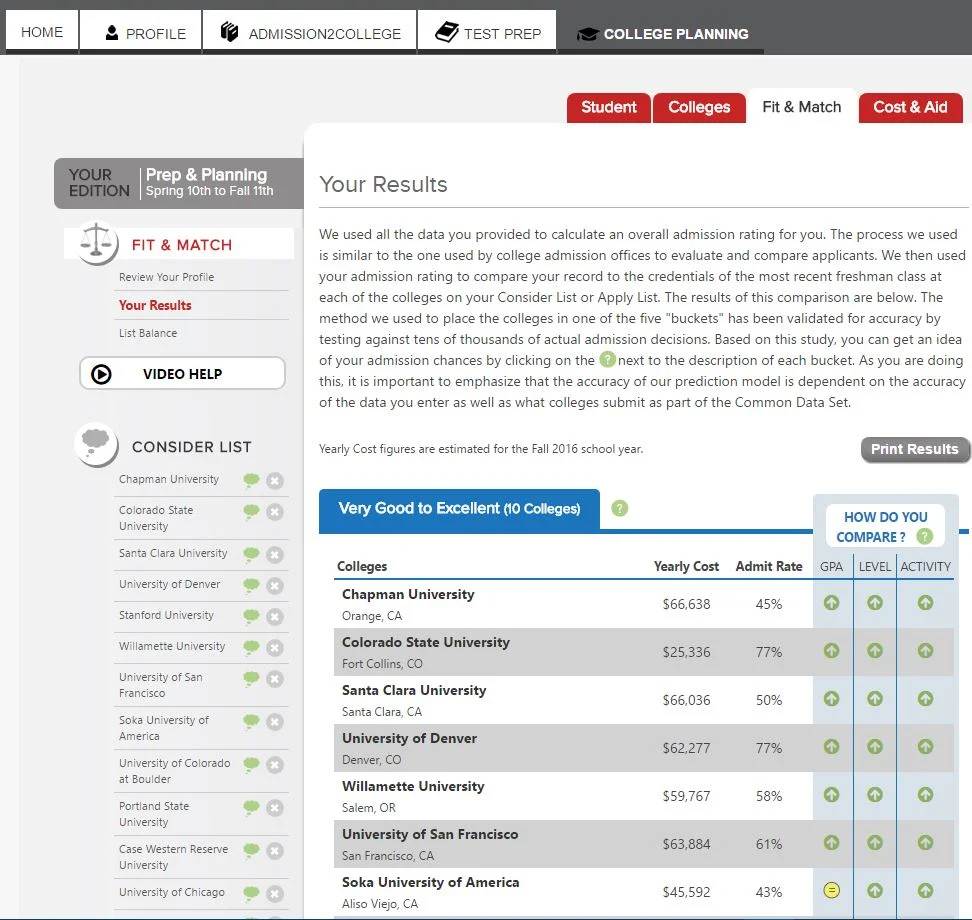Click University of San Francisco ACTIVITY arrow icon
Screen dimensions: 972x920
pyautogui.click(x=925, y=843)
